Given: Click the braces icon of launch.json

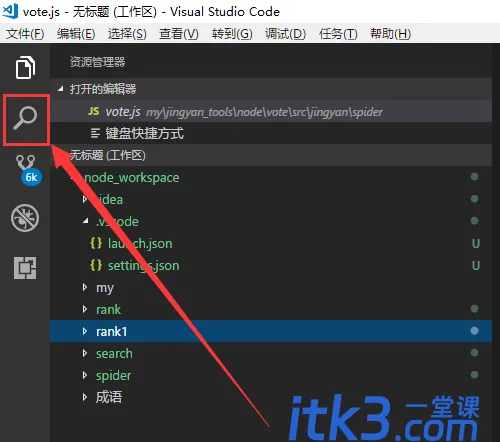Looking at the screenshot, I should (x=96, y=243).
